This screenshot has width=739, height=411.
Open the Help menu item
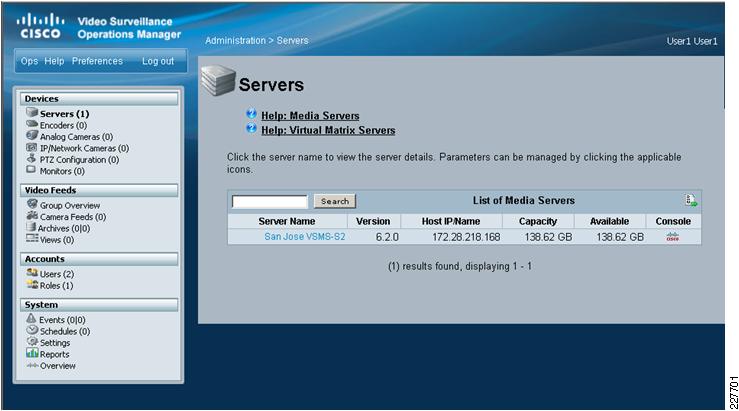54,61
